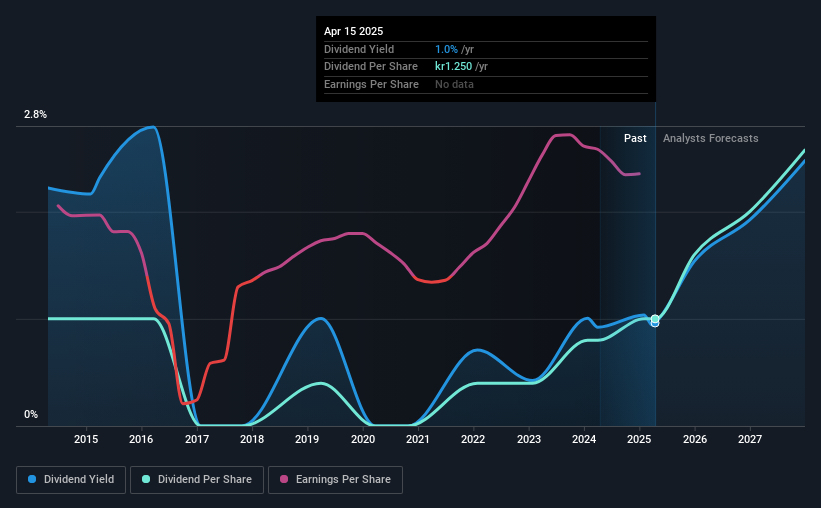This screenshot has width=821, height=508.
Task: Click the tooltip value 'kr1.250 /yr'
Action: tap(461, 67)
